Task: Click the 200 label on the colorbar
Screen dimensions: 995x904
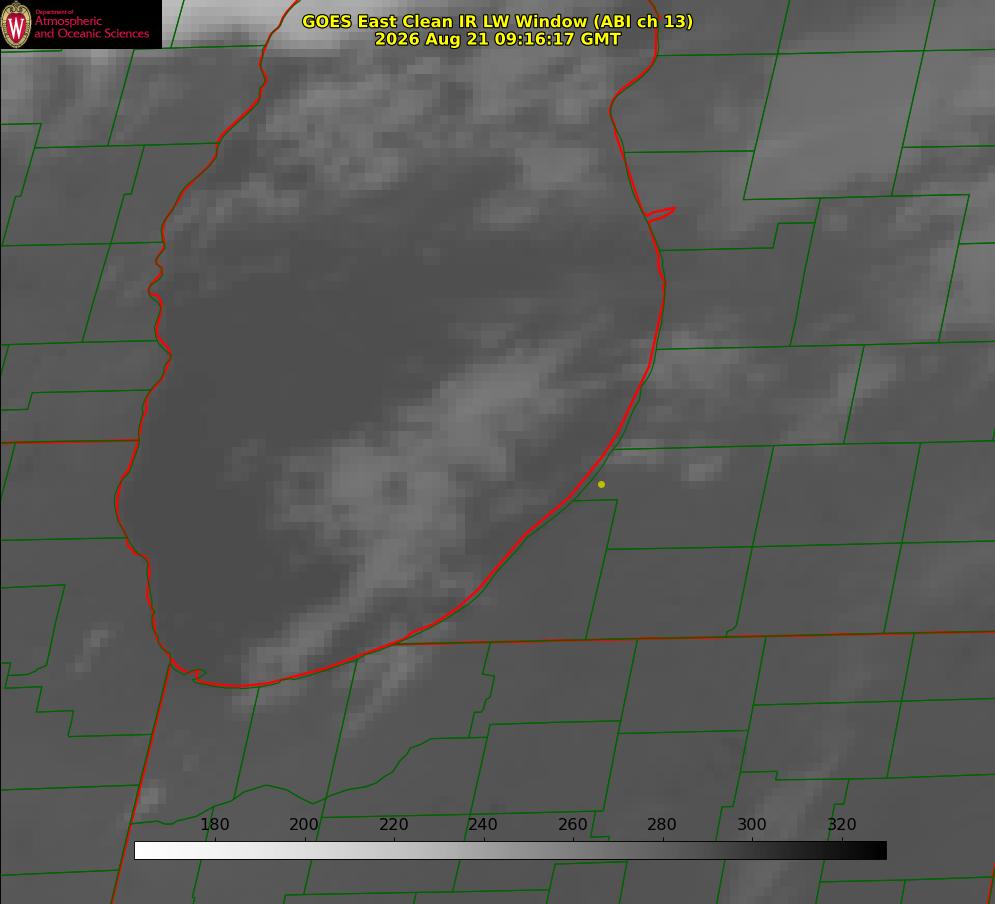Action: tap(304, 824)
